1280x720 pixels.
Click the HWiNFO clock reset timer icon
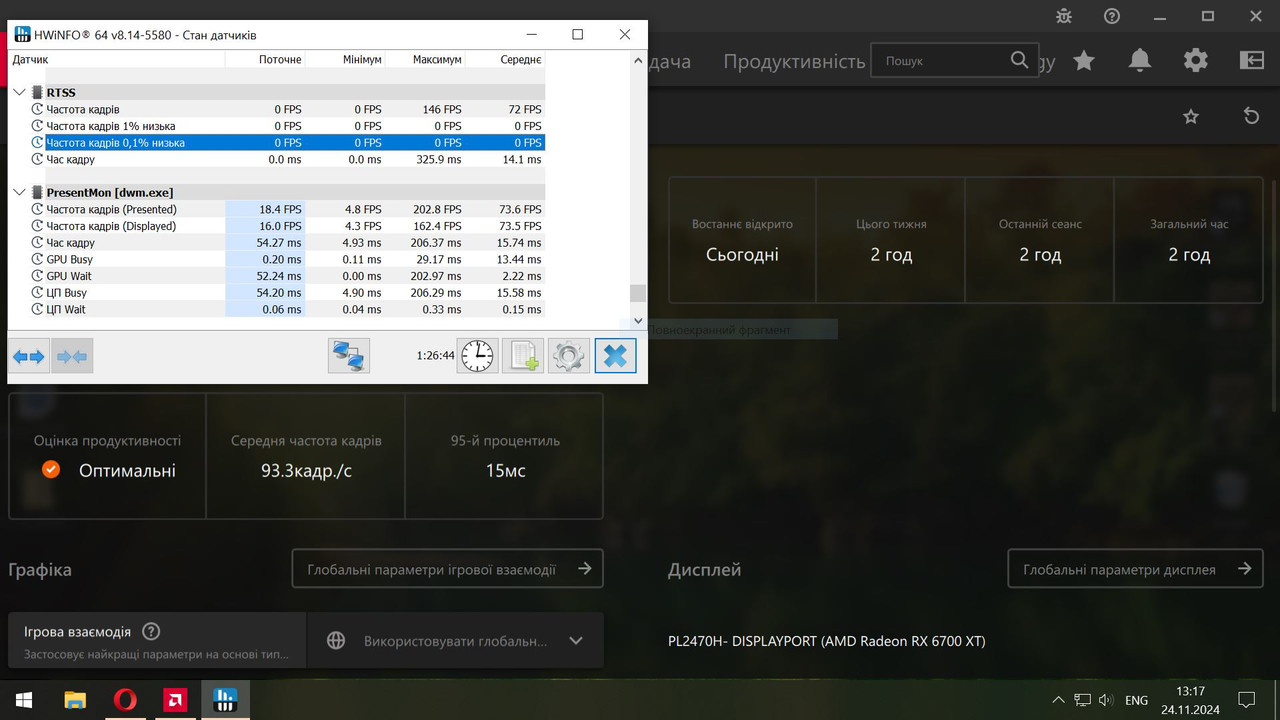[x=478, y=356]
